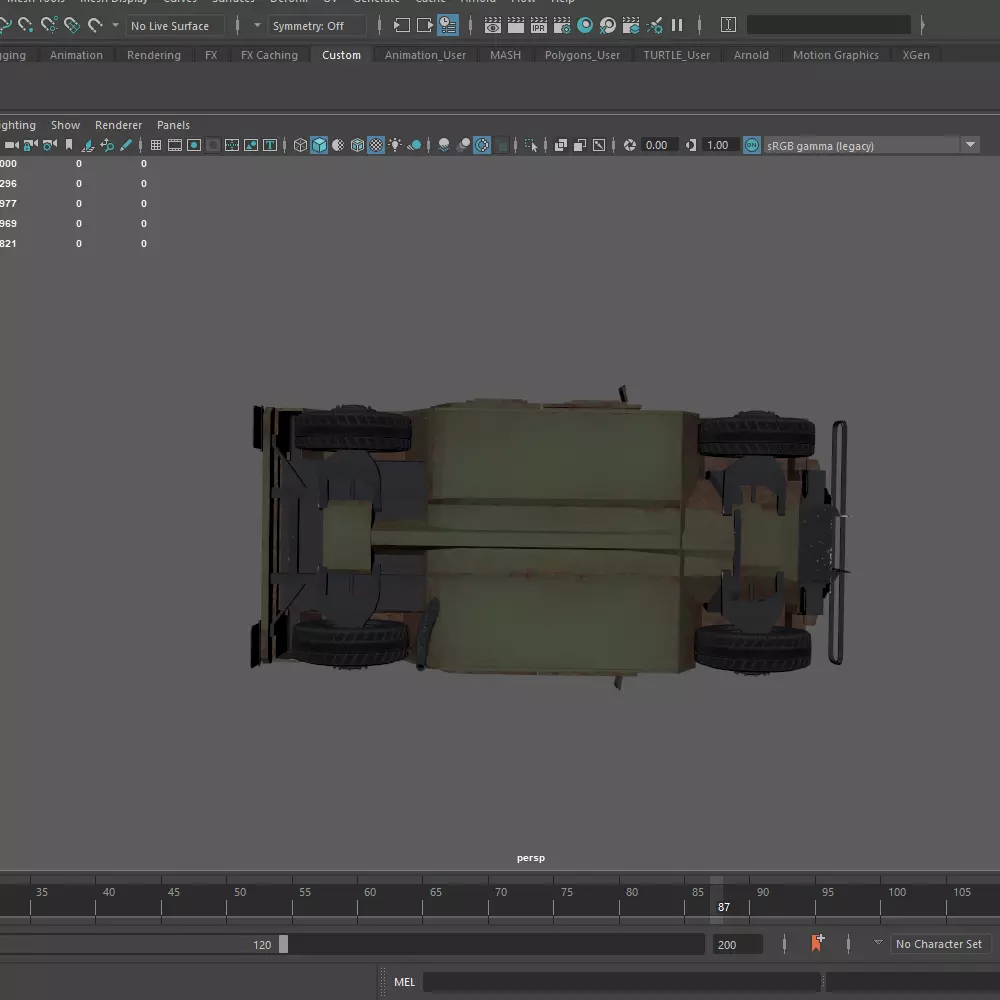The width and height of the screenshot is (1000, 1000).
Task: Click the isolate select icon
Action: (531, 145)
